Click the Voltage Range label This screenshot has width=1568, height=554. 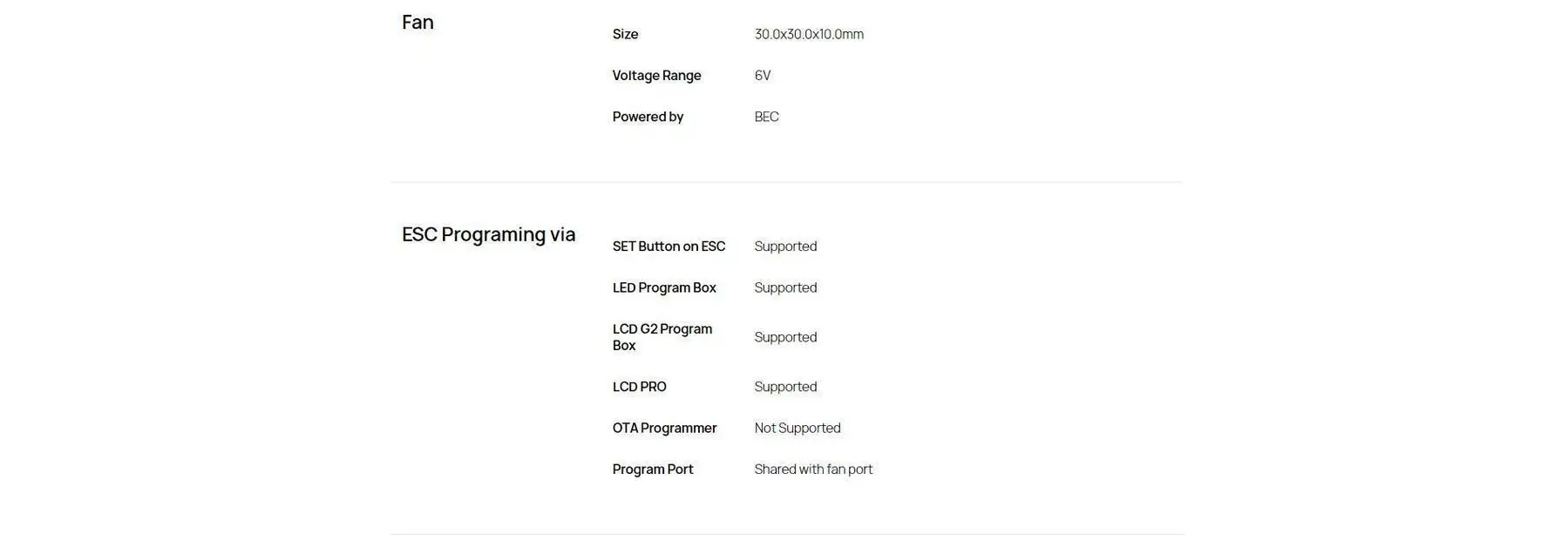[x=656, y=76]
